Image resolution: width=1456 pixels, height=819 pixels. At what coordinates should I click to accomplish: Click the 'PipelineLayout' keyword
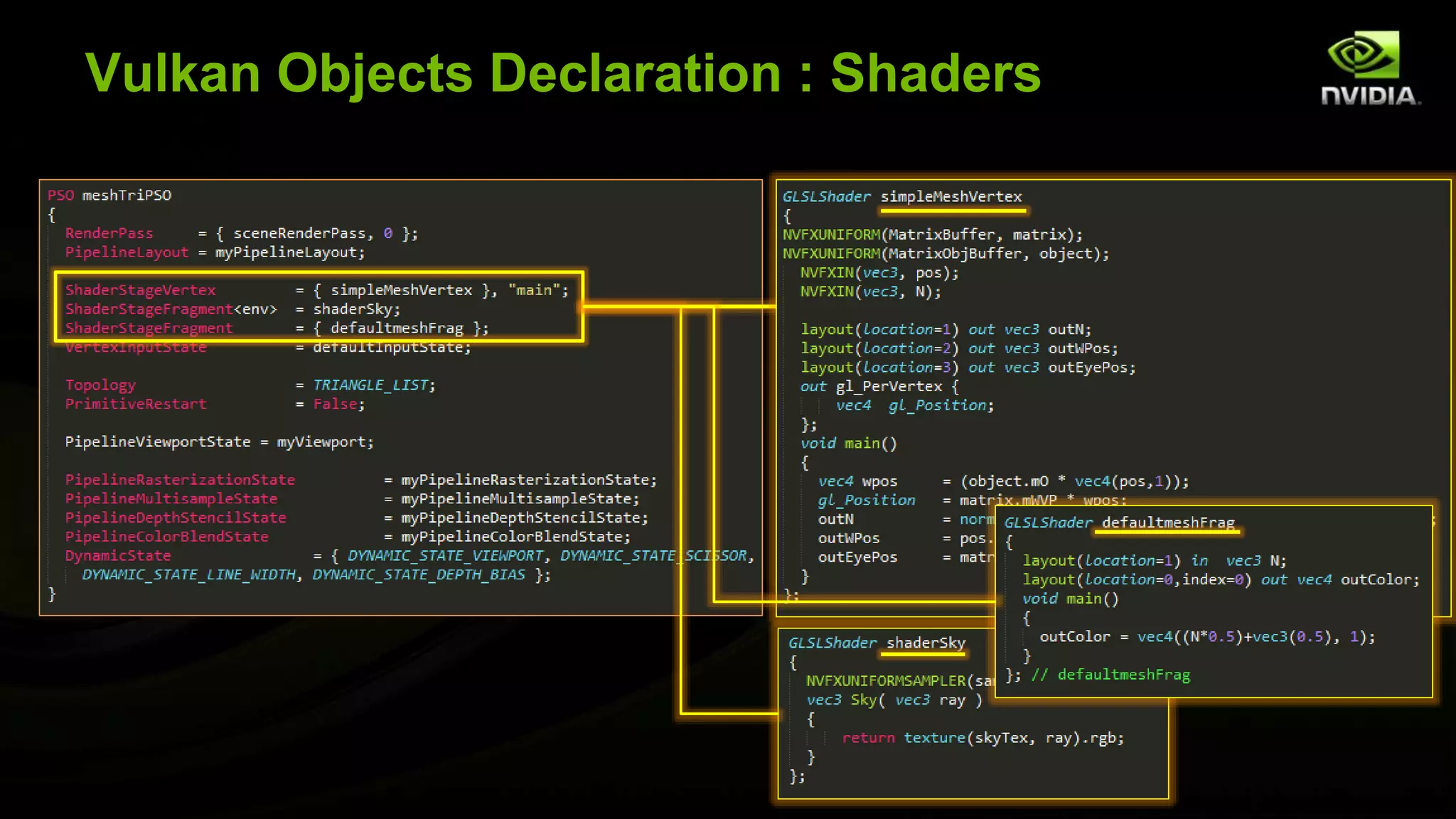[127, 252]
